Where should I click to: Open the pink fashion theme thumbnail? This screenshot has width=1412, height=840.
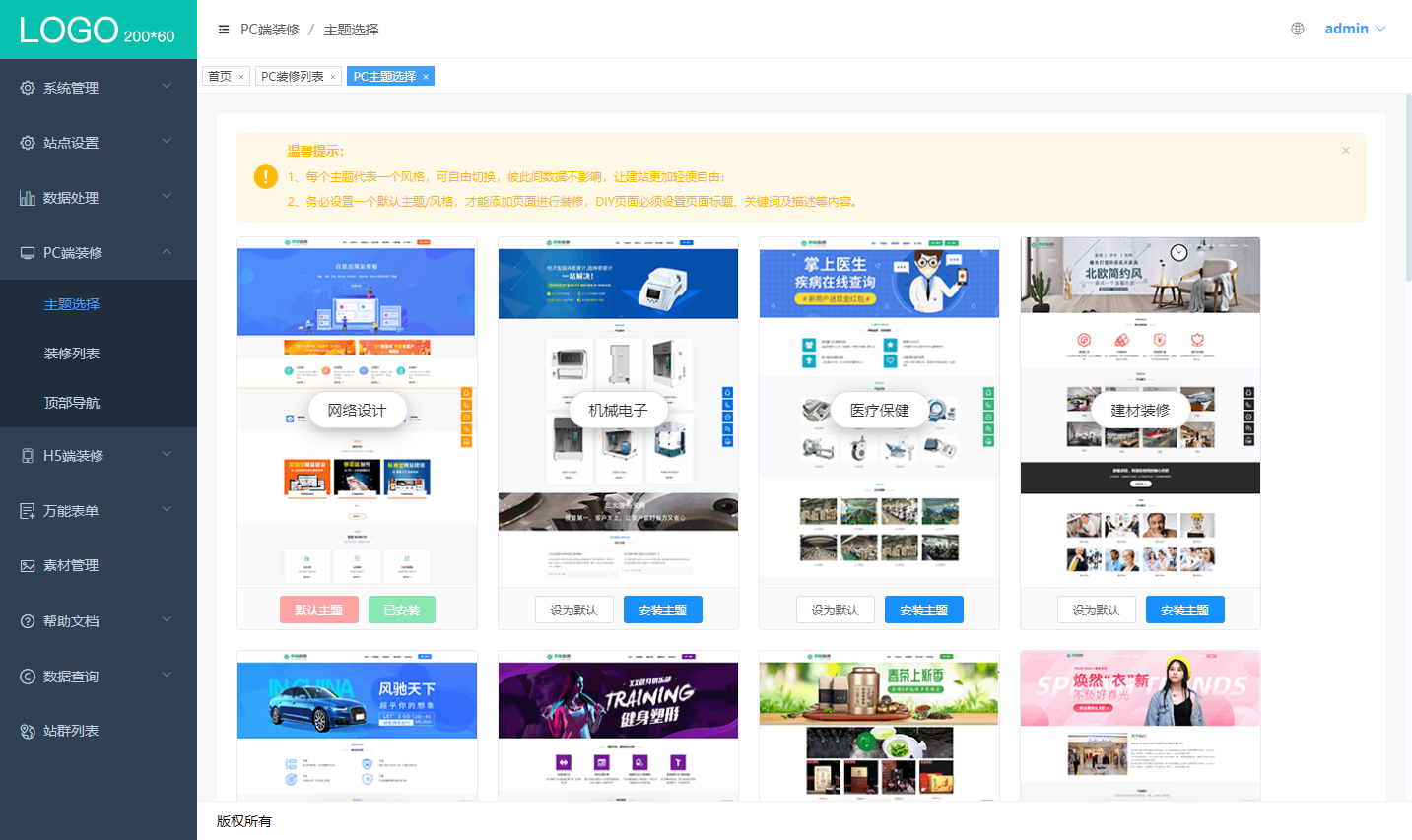[x=1141, y=726]
